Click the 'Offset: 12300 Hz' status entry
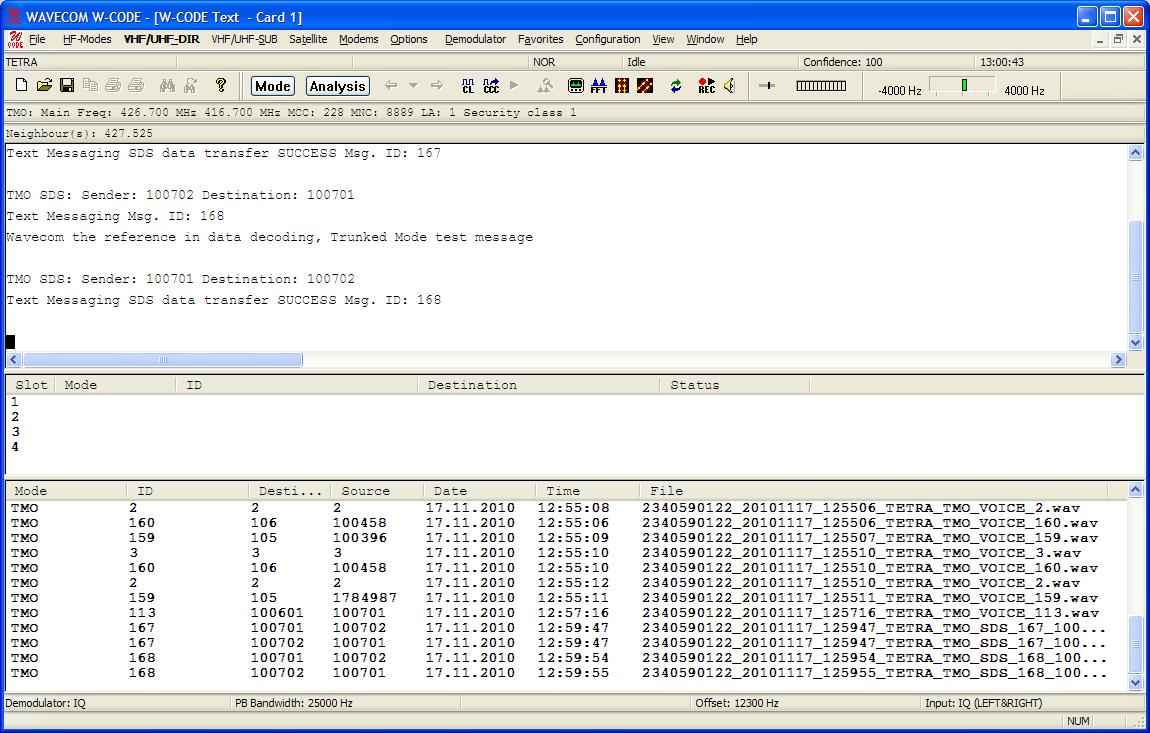 coord(737,703)
